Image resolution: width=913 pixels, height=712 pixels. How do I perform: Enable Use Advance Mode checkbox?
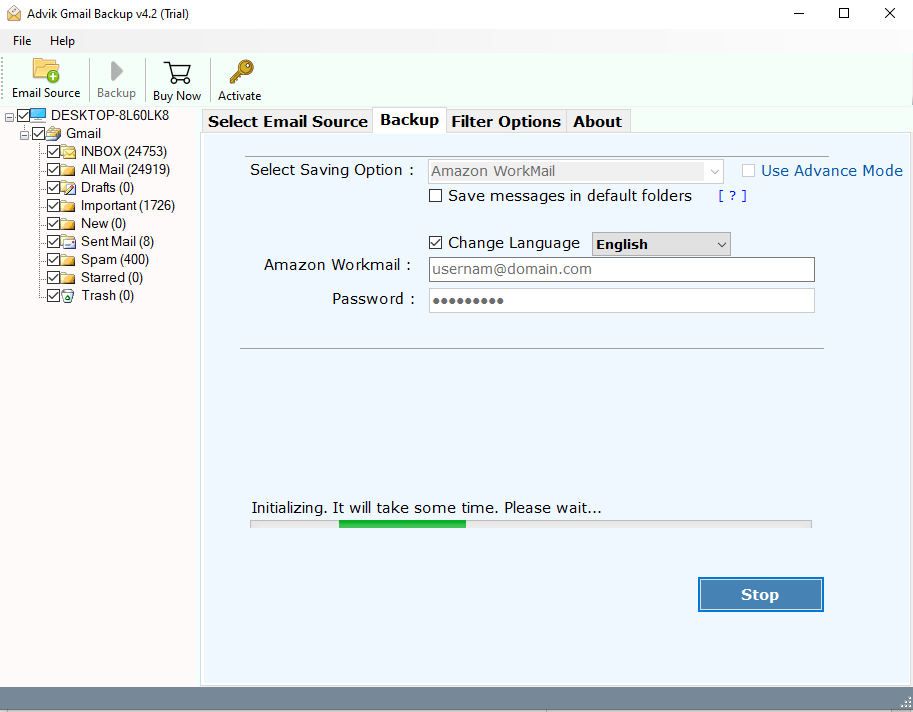(x=748, y=171)
